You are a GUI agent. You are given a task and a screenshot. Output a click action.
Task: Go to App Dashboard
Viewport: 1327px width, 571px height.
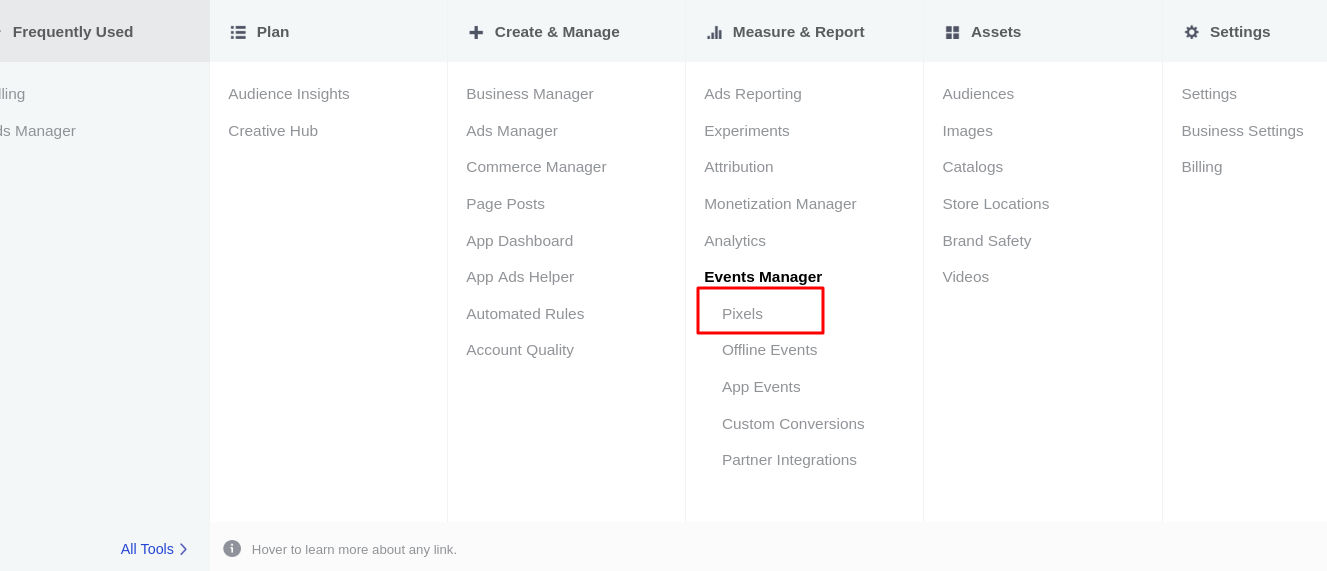[520, 241]
